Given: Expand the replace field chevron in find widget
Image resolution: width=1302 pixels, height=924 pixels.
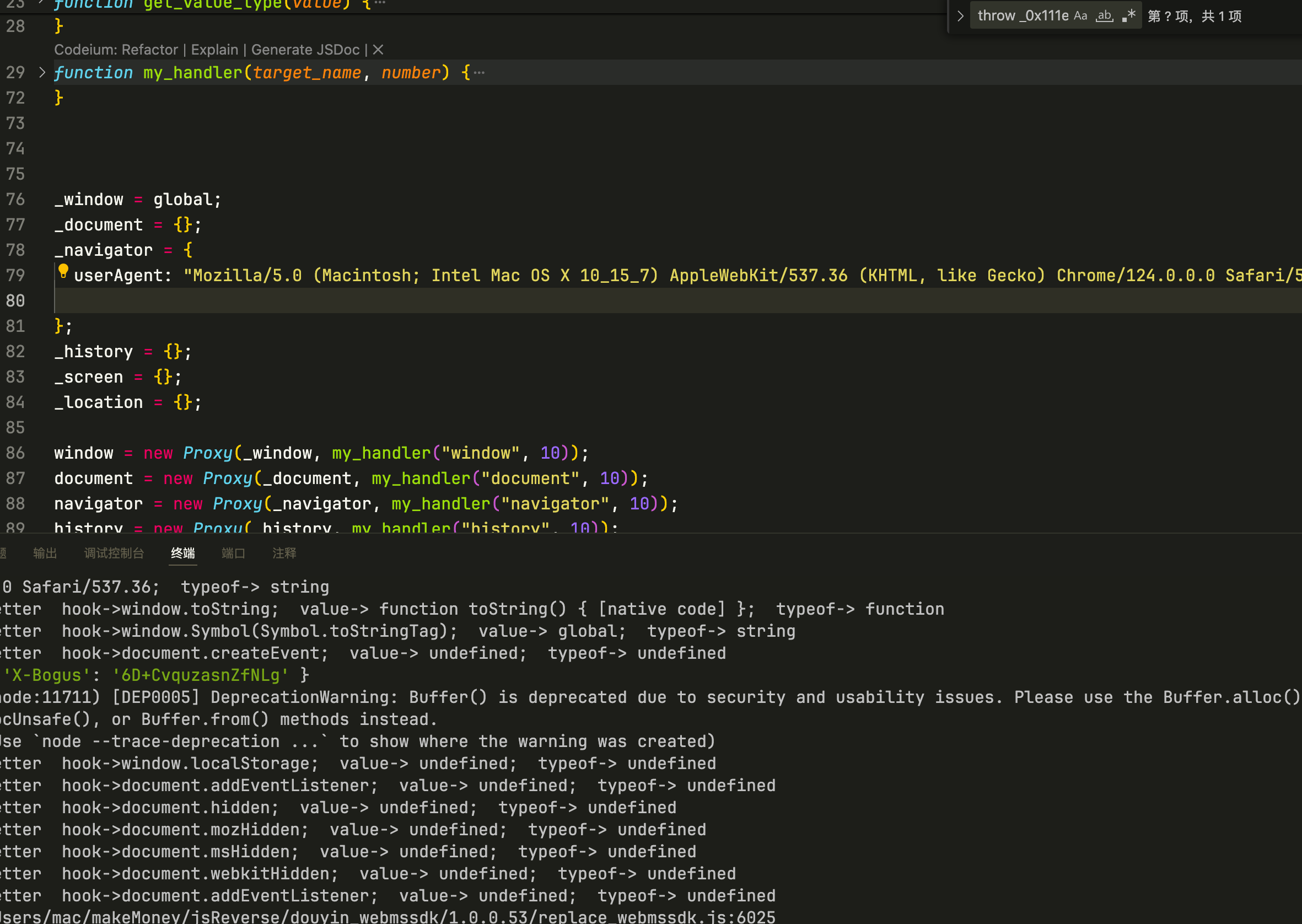Looking at the screenshot, I should [x=960, y=16].
